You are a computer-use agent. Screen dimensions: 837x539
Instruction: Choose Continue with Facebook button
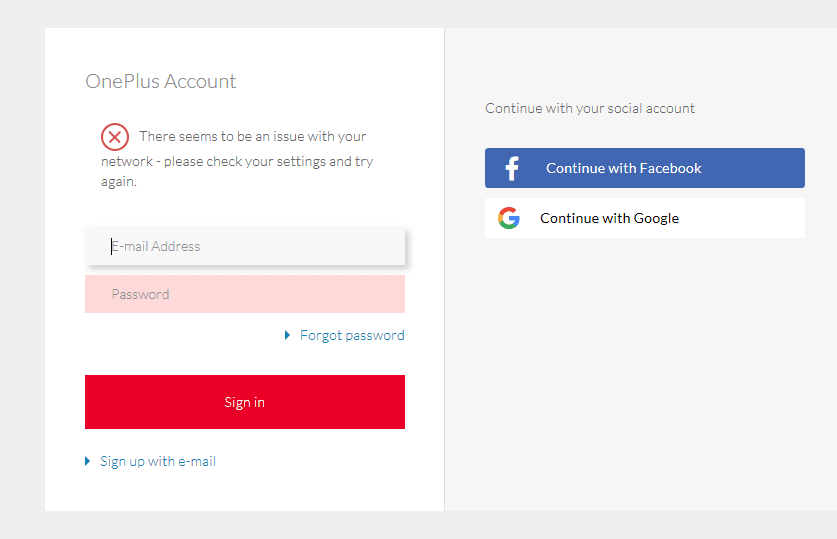click(x=644, y=168)
